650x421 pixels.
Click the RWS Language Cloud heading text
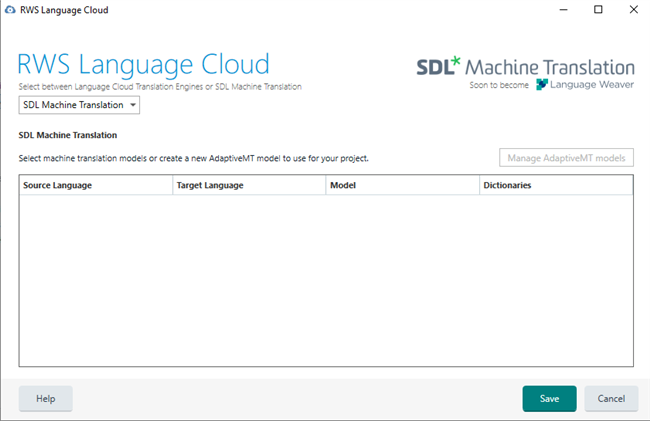coord(143,65)
